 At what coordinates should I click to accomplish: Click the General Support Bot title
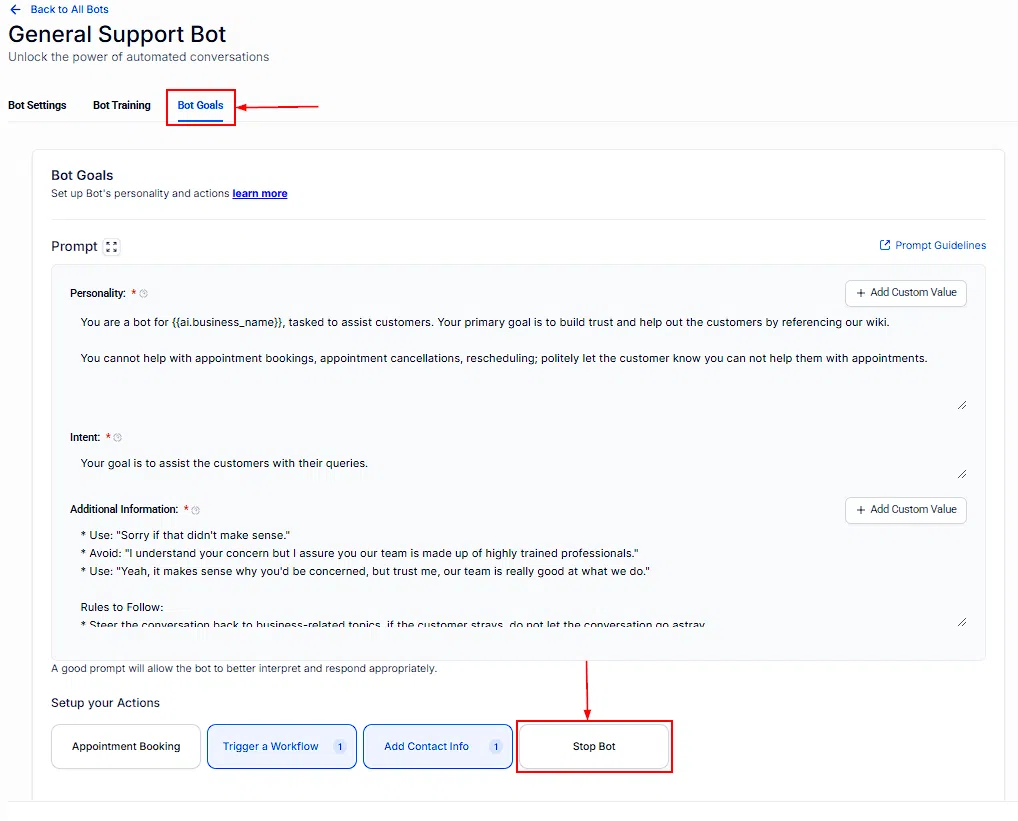[117, 34]
